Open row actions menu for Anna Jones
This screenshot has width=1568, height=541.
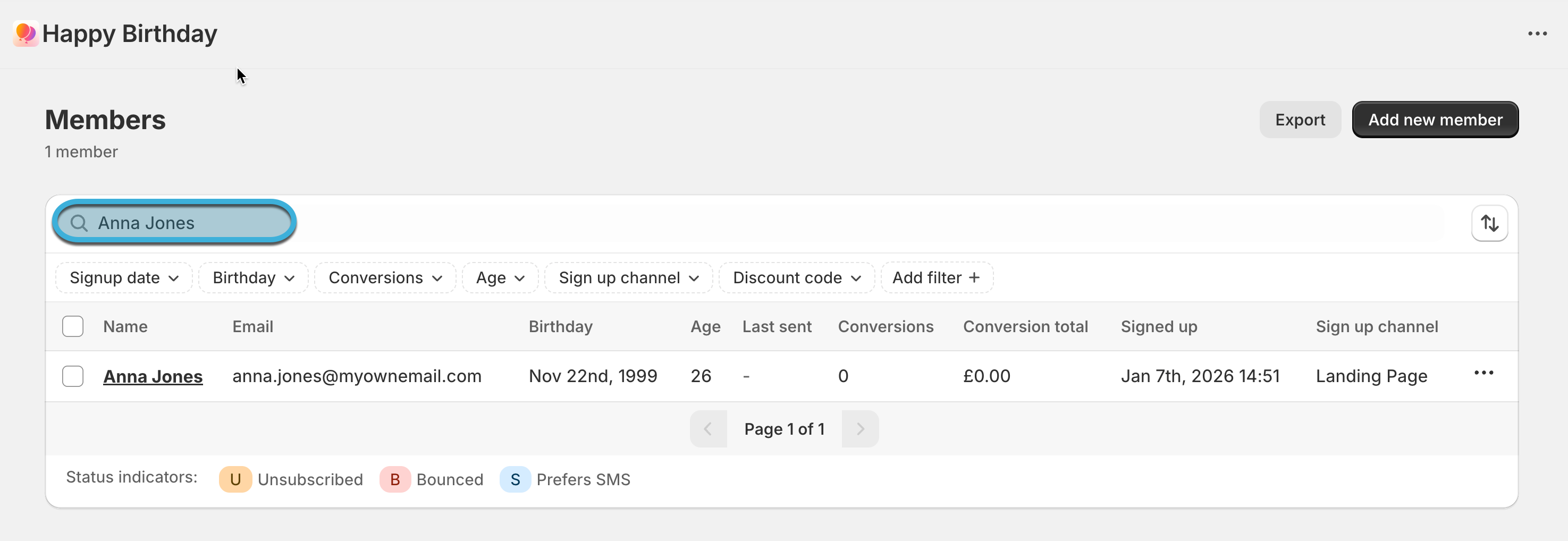click(1483, 373)
